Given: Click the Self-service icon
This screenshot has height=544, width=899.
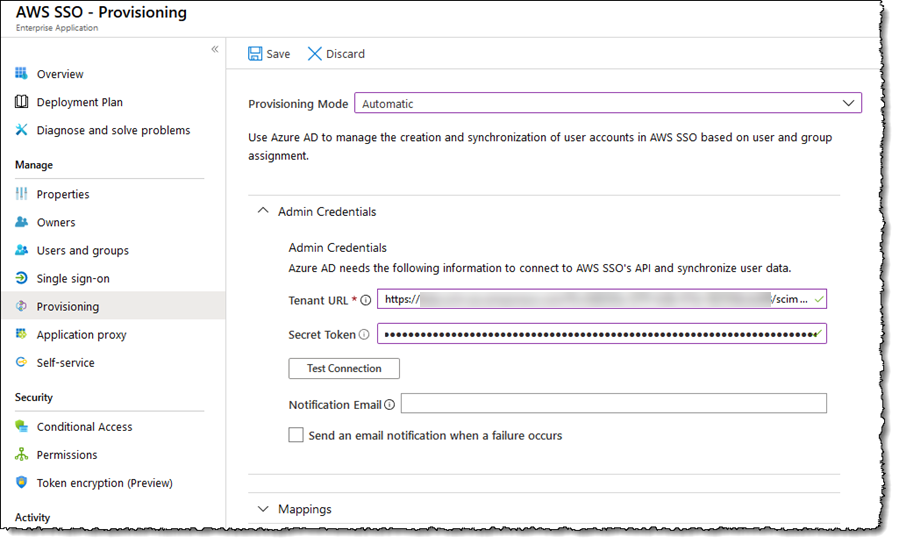Looking at the screenshot, I should pyautogui.click(x=21, y=362).
